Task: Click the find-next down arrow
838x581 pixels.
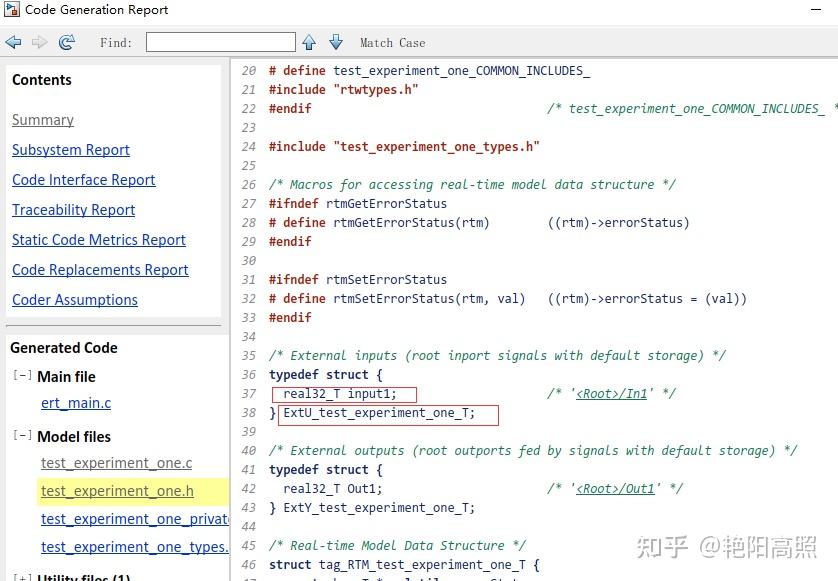Action: [336, 42]
